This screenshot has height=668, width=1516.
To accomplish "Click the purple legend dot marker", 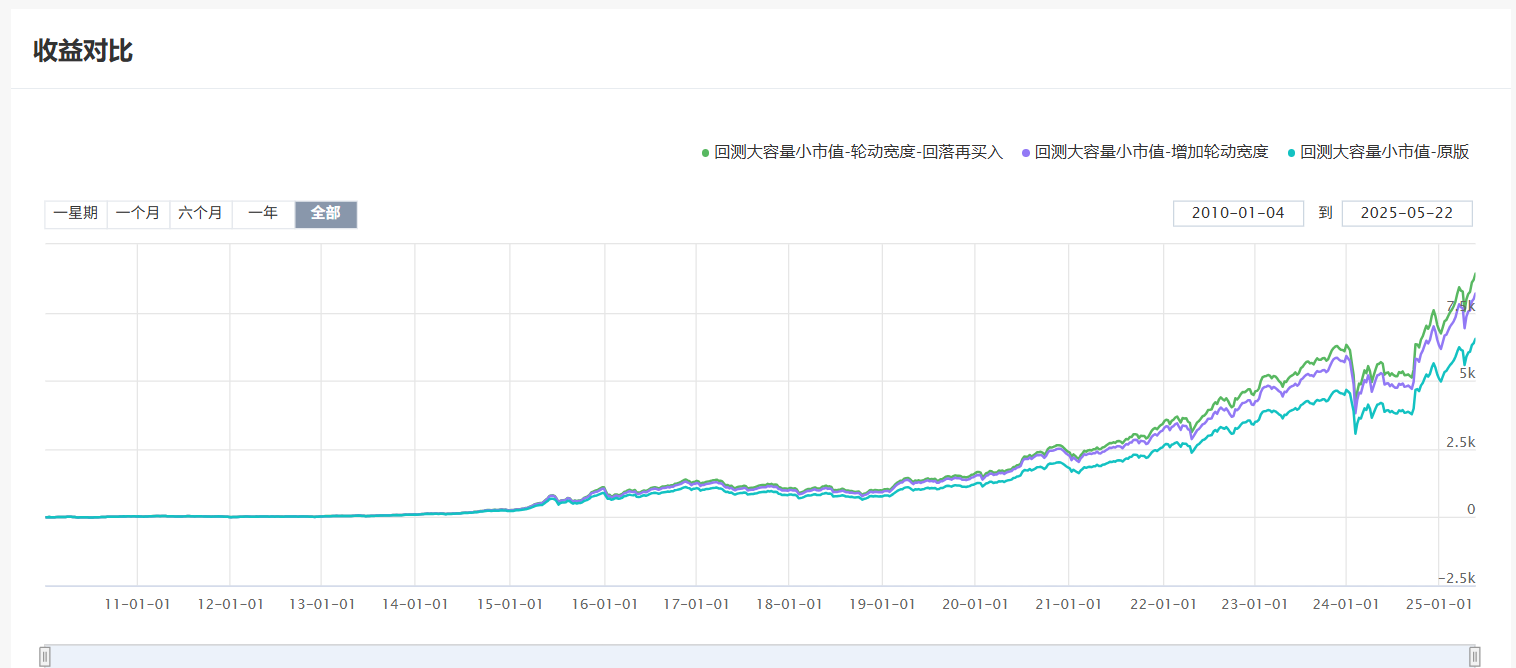I will pyautogui.click(x=1026, y=153).
